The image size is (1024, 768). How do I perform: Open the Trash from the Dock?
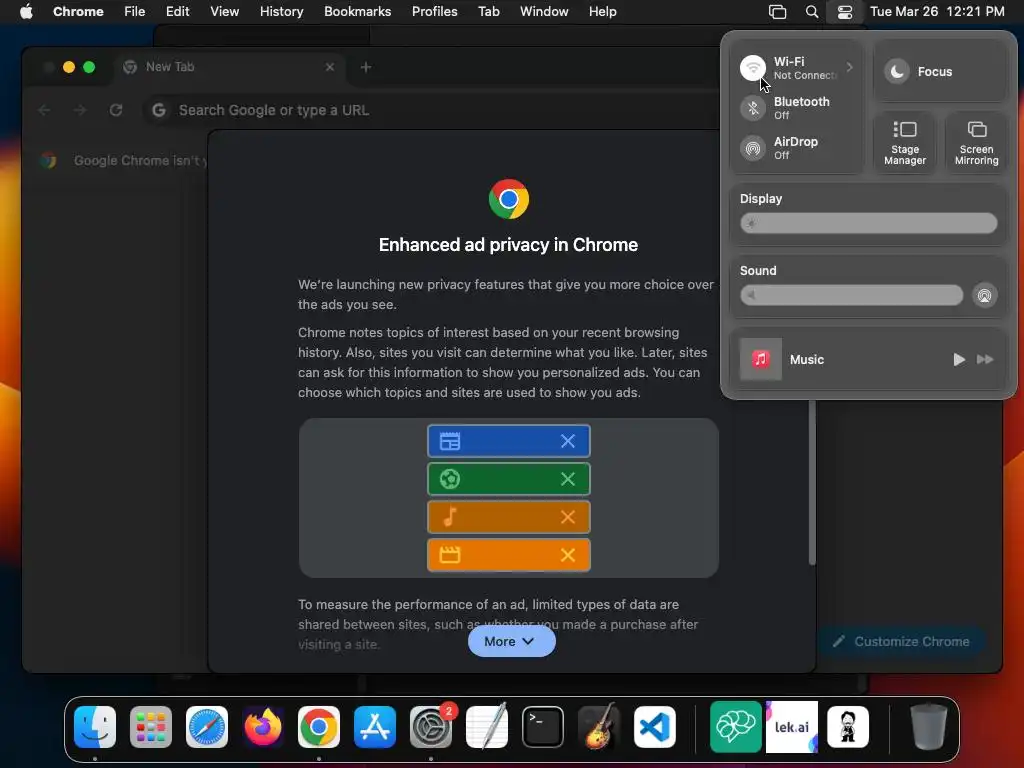tap(929, 726)
